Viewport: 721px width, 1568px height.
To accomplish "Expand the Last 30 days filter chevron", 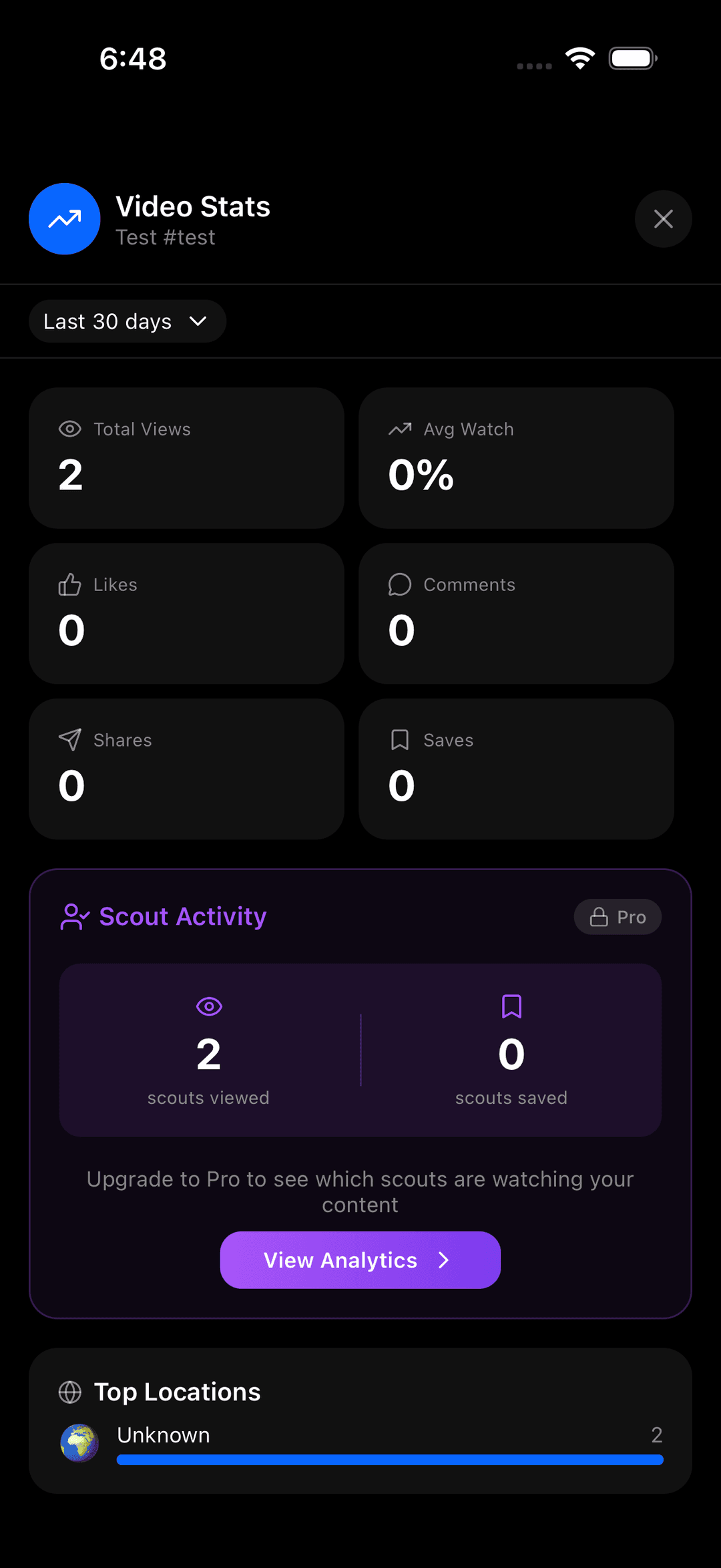I will coord(198,321).
